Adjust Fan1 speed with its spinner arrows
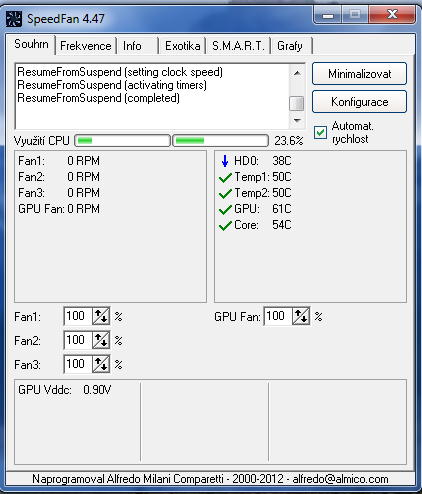Image resolution: width=422 pixels, height=494 pixels. click(x=101, y=316)
